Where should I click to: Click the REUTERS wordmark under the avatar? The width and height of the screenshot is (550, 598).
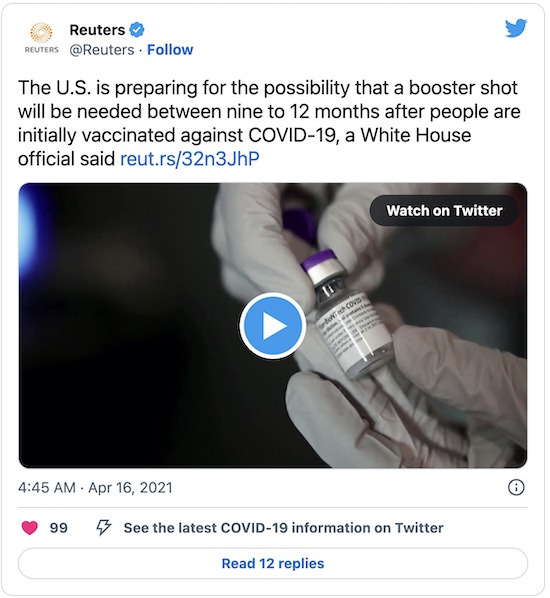coord(41,50)
